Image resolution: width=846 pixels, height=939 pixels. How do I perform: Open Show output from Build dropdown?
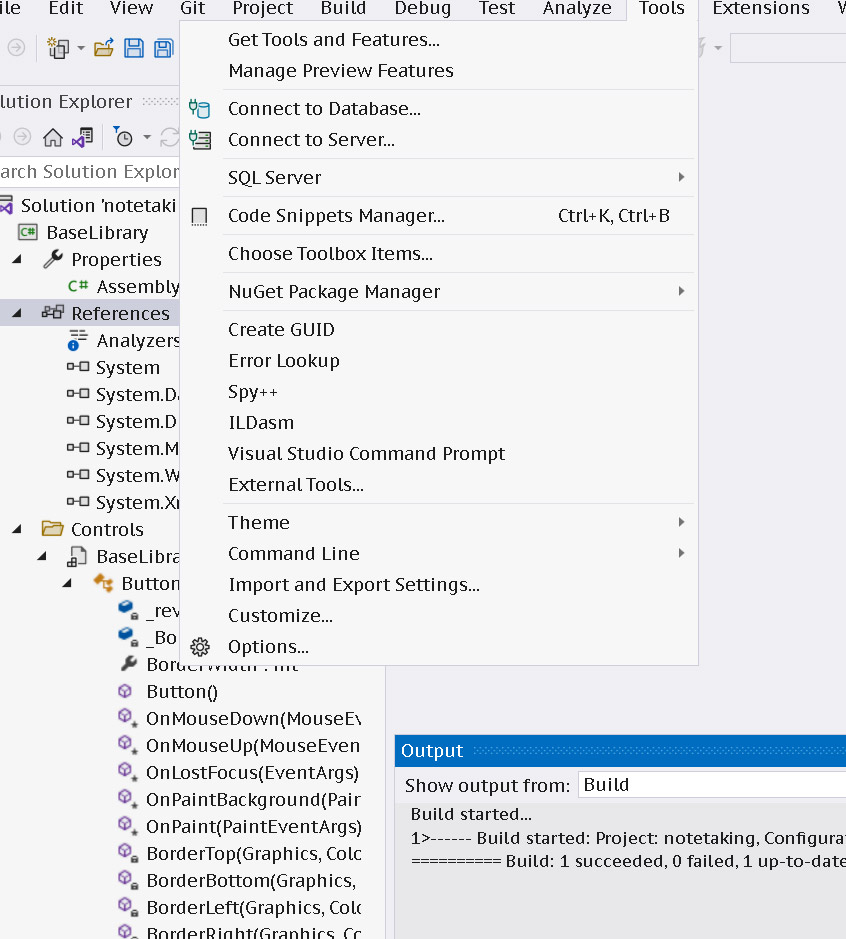(x=712, y=784)
